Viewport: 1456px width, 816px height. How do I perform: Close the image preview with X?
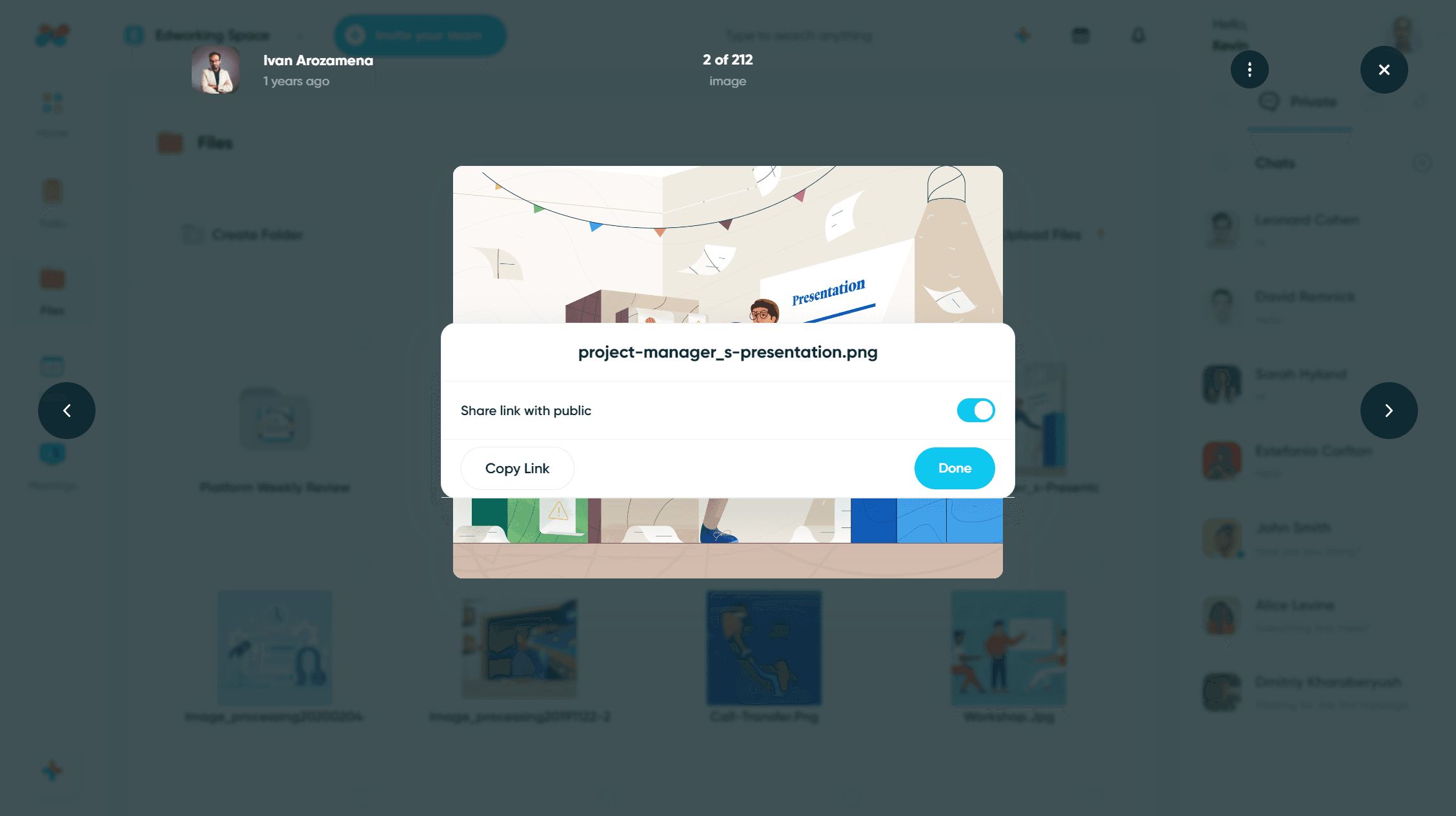(1384, 70)
